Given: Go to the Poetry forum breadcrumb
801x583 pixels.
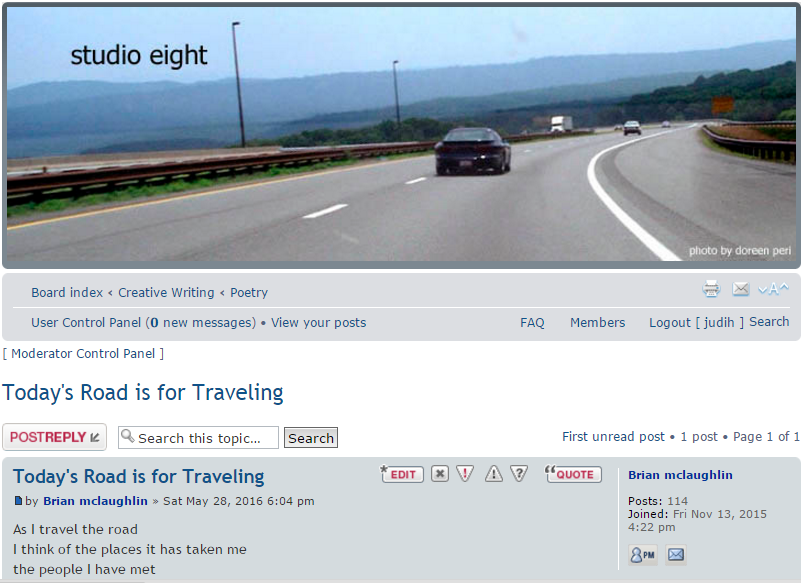Looking at the screenshot, I should (249, 293).
